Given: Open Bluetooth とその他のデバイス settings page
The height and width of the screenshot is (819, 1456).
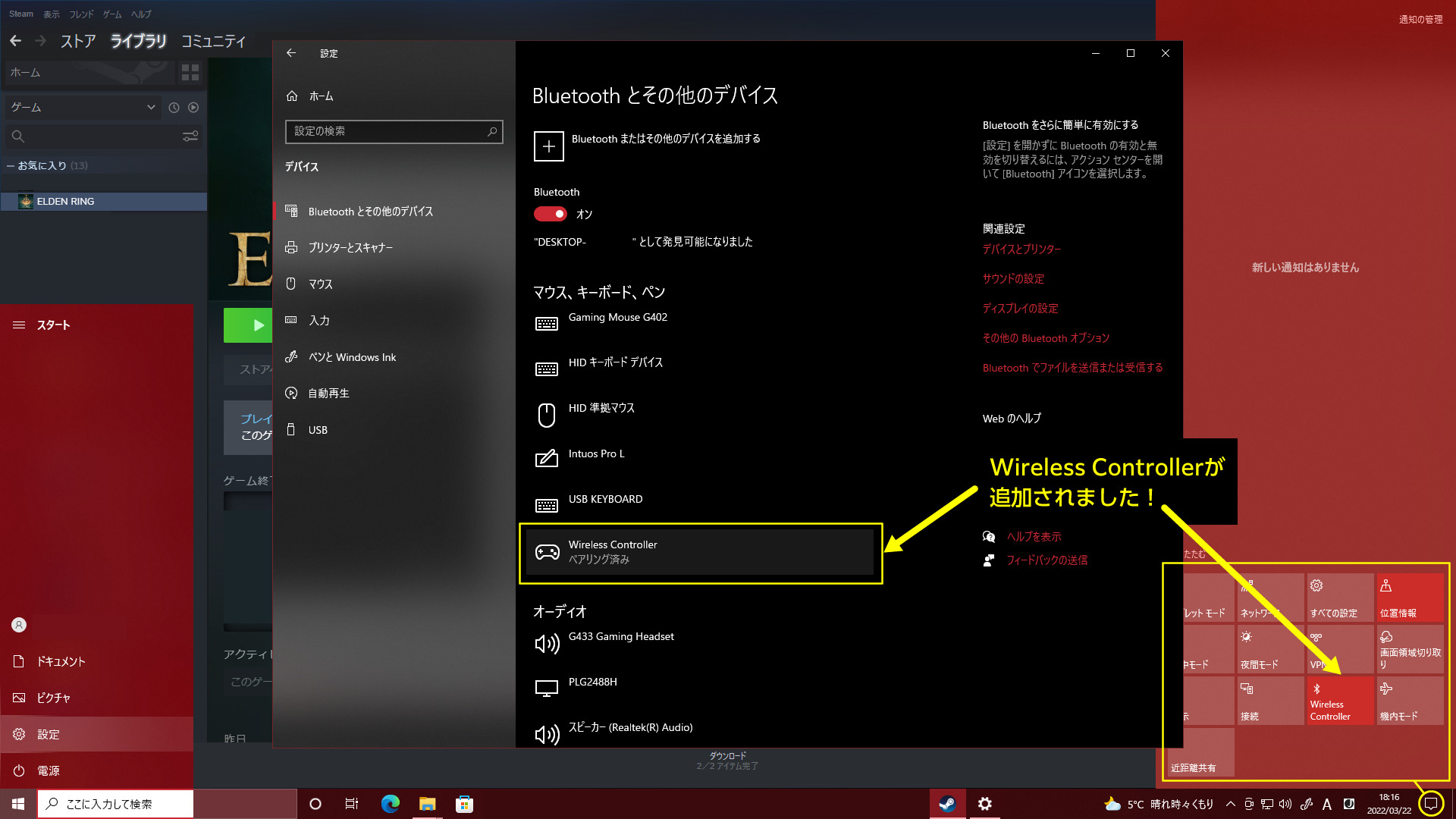Looking at the screenshot, I should coord(394,212).
